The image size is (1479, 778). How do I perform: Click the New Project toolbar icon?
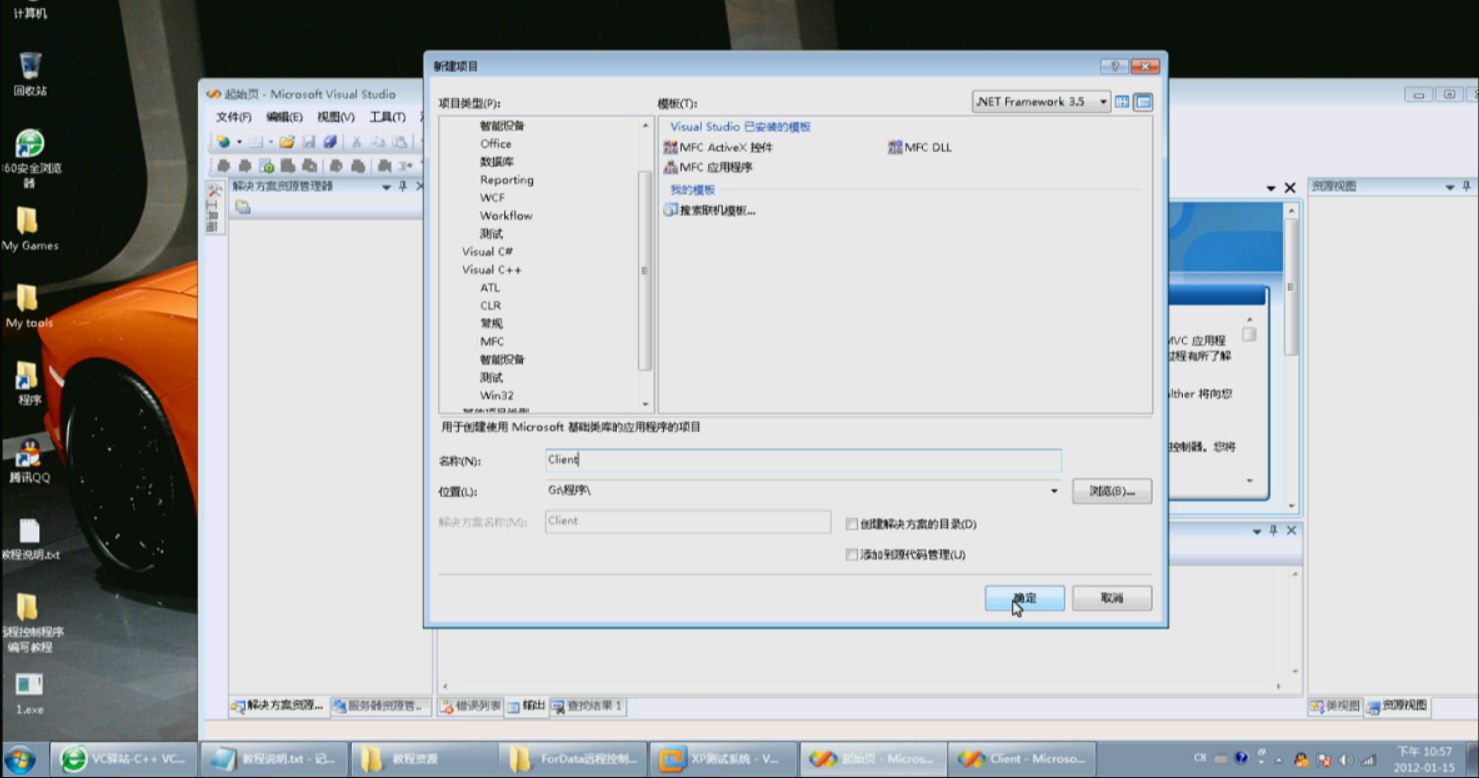click(223, 142)
